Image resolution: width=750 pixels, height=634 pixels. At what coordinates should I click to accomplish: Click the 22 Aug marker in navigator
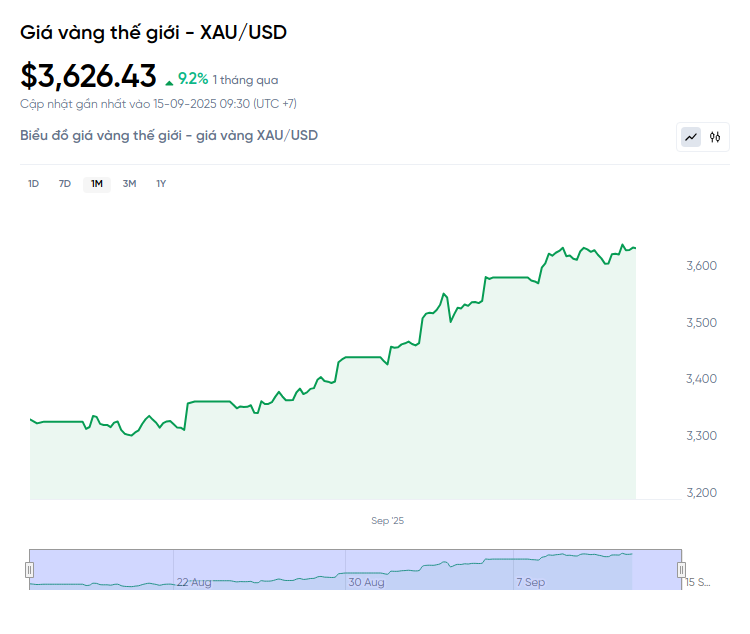point(194,581)
